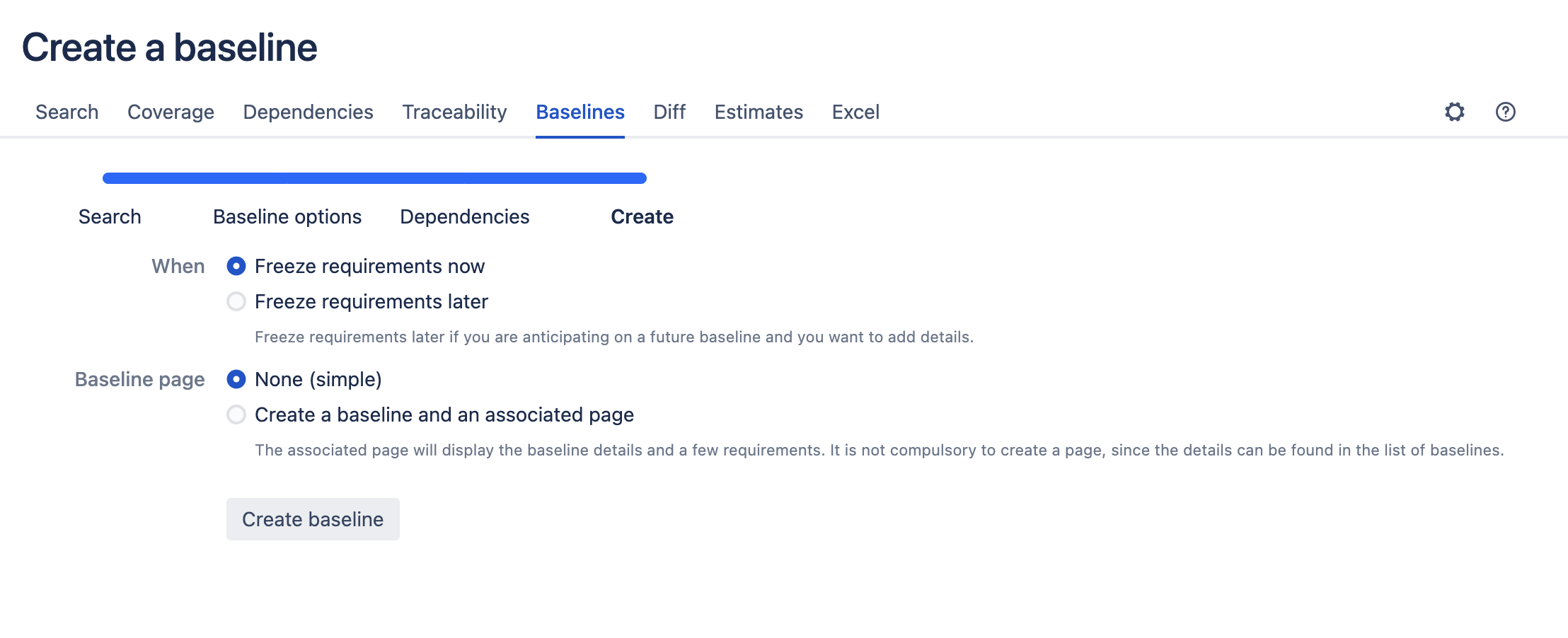Open settings via the gear icon

(1454, 112)
